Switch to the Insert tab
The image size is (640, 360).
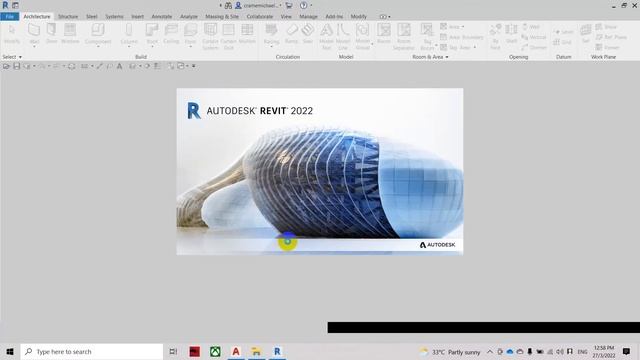point(138,16)
